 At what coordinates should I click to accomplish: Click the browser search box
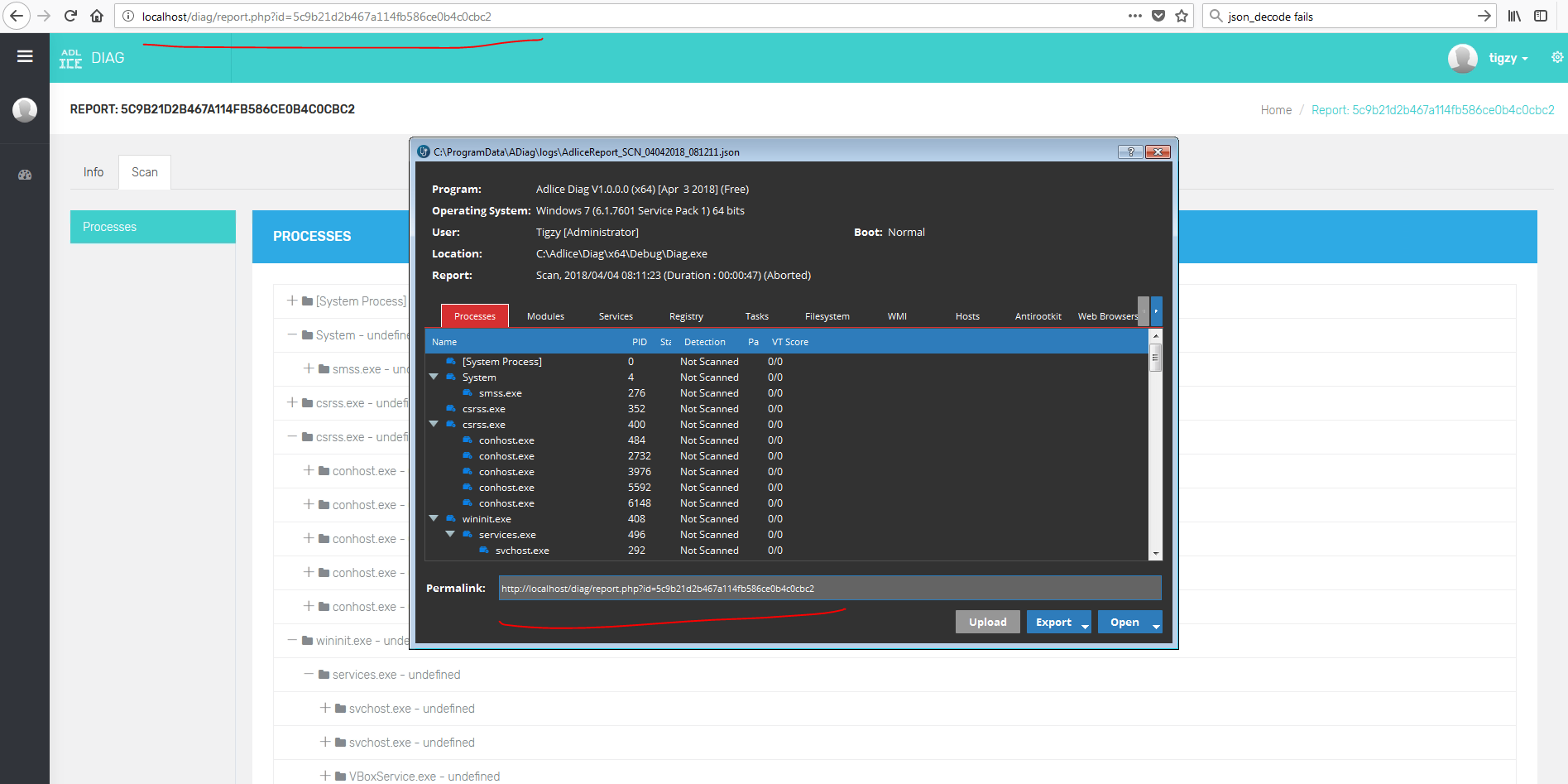tap(1349, 16)
